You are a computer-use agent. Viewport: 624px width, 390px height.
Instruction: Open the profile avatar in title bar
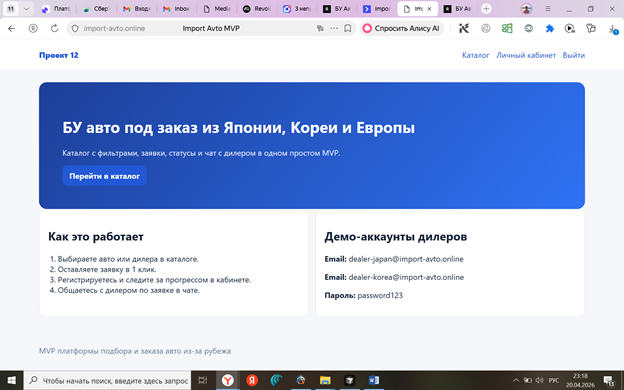pyautogui.click(x=526, y=9)
